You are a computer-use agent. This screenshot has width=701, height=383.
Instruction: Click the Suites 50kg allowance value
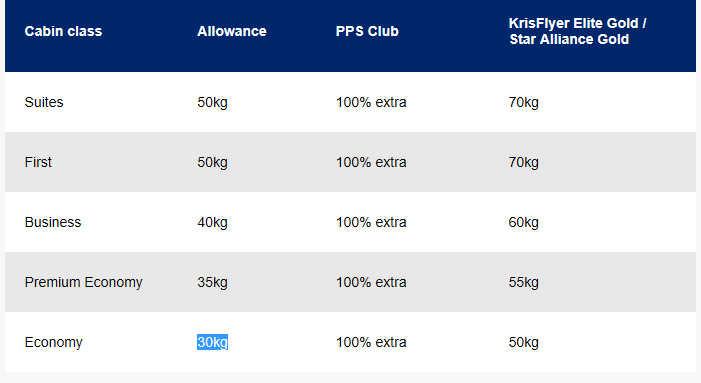(212, 102)
